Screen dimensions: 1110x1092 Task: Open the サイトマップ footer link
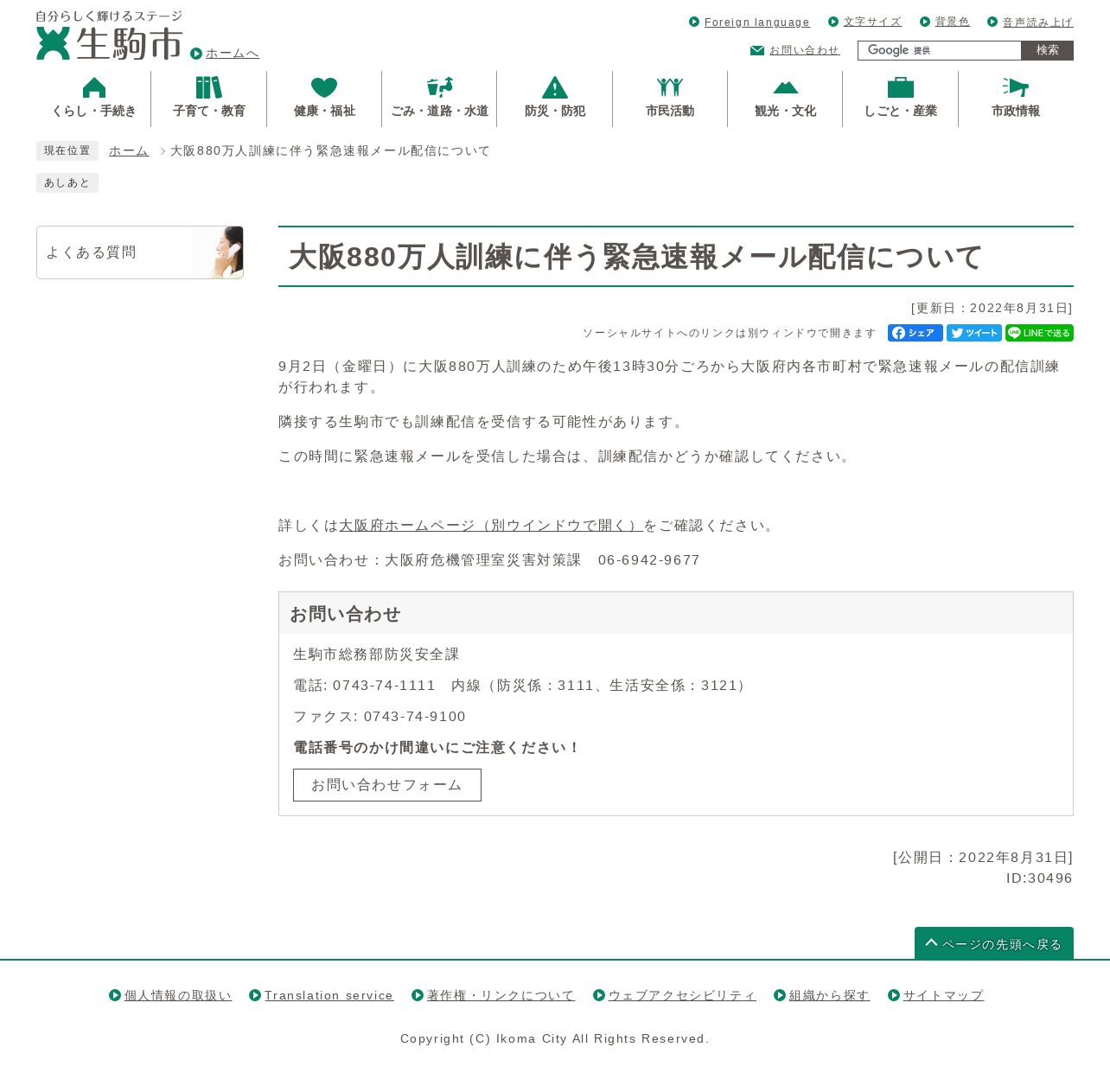pyautogui.click(x=943, y=996)
